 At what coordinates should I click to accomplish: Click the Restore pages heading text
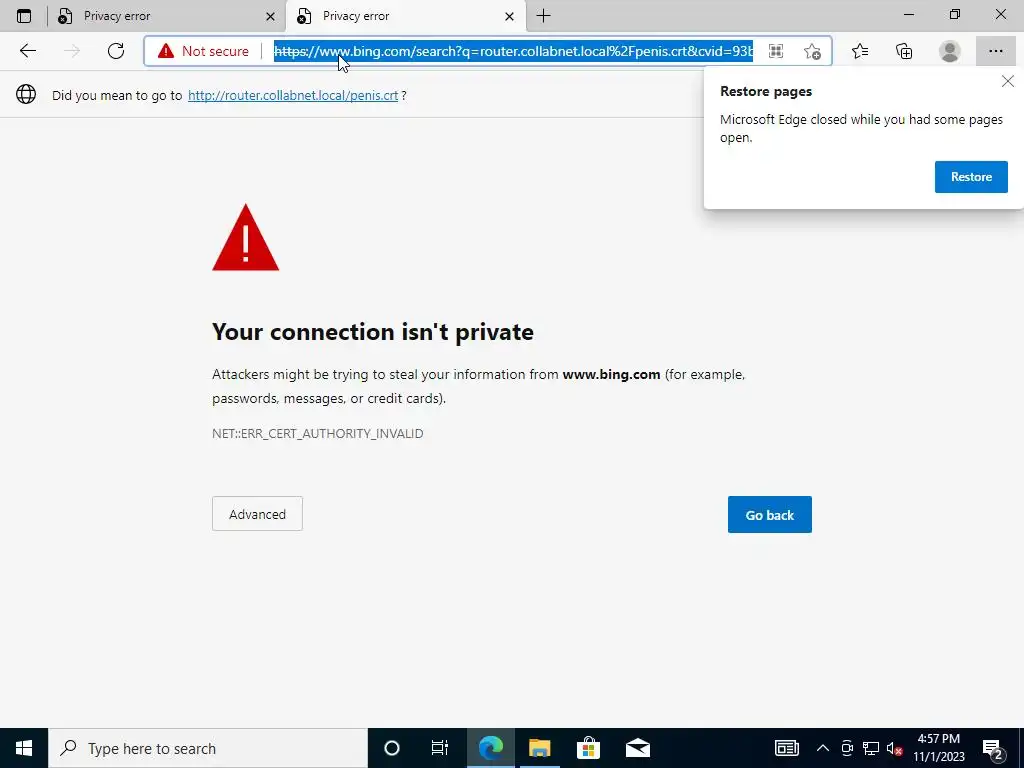[x=765, y=91]
